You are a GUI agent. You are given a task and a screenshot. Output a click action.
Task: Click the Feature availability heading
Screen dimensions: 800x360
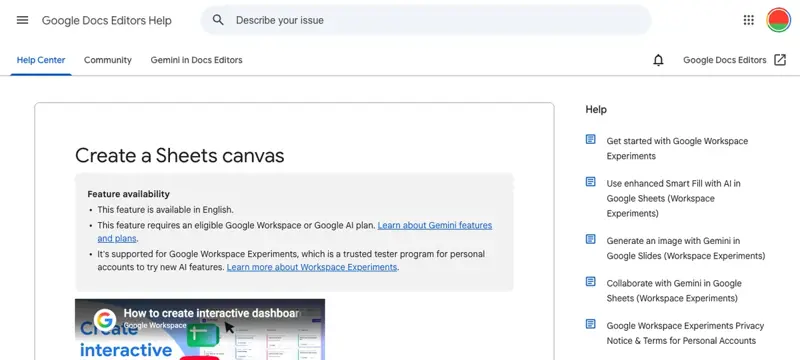point(129,194)
